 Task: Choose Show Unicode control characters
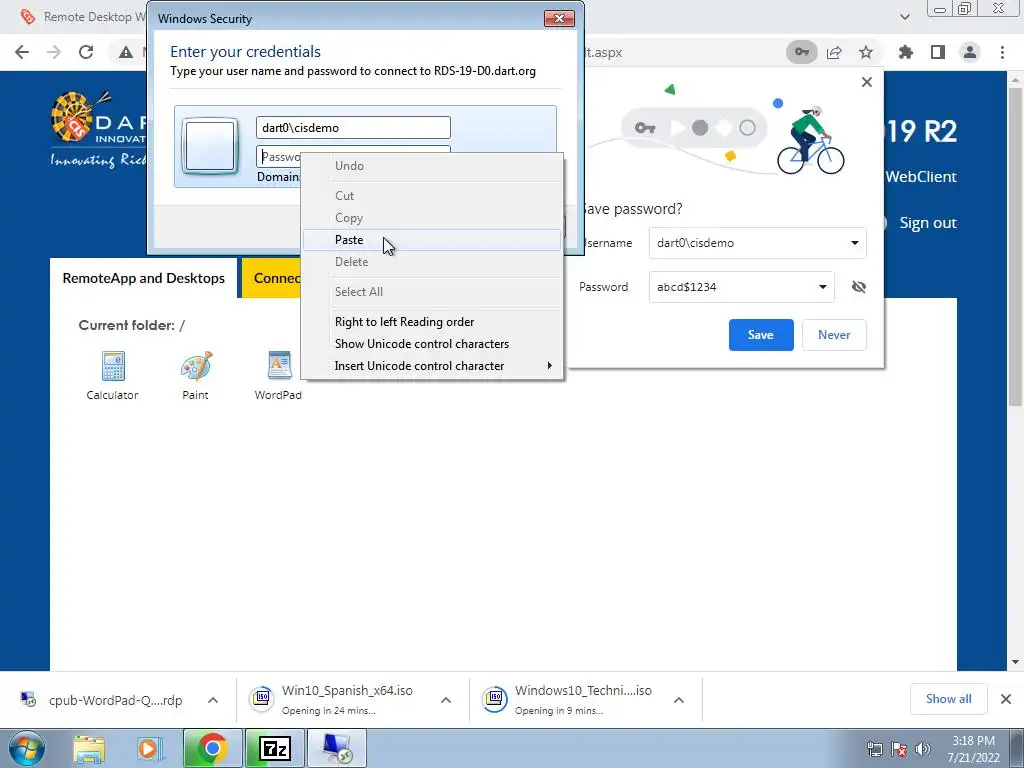[x=432, y=344]
